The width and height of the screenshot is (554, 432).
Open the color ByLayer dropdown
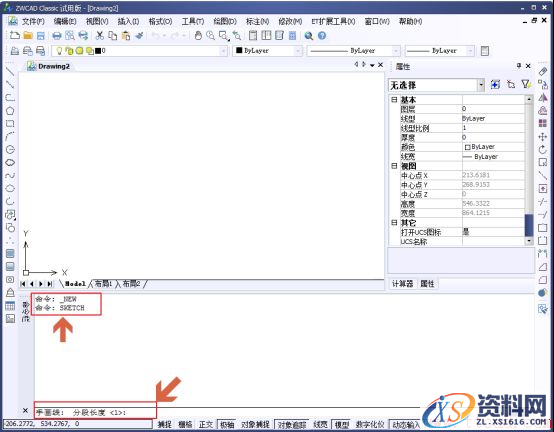tap(298, 51)
